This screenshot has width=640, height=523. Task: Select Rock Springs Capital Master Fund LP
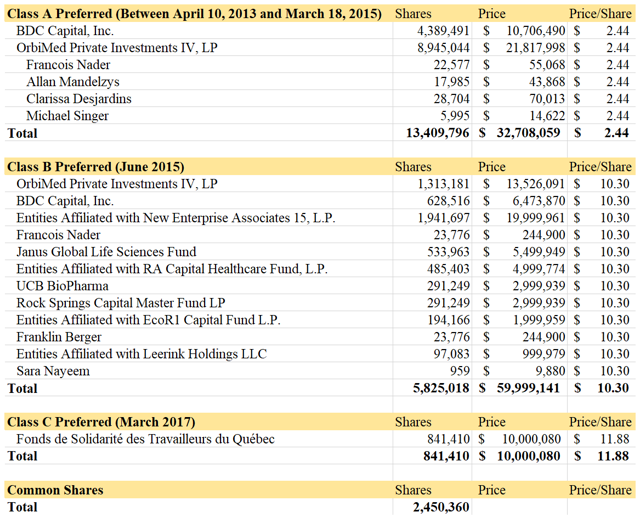(x=121, y=303)
